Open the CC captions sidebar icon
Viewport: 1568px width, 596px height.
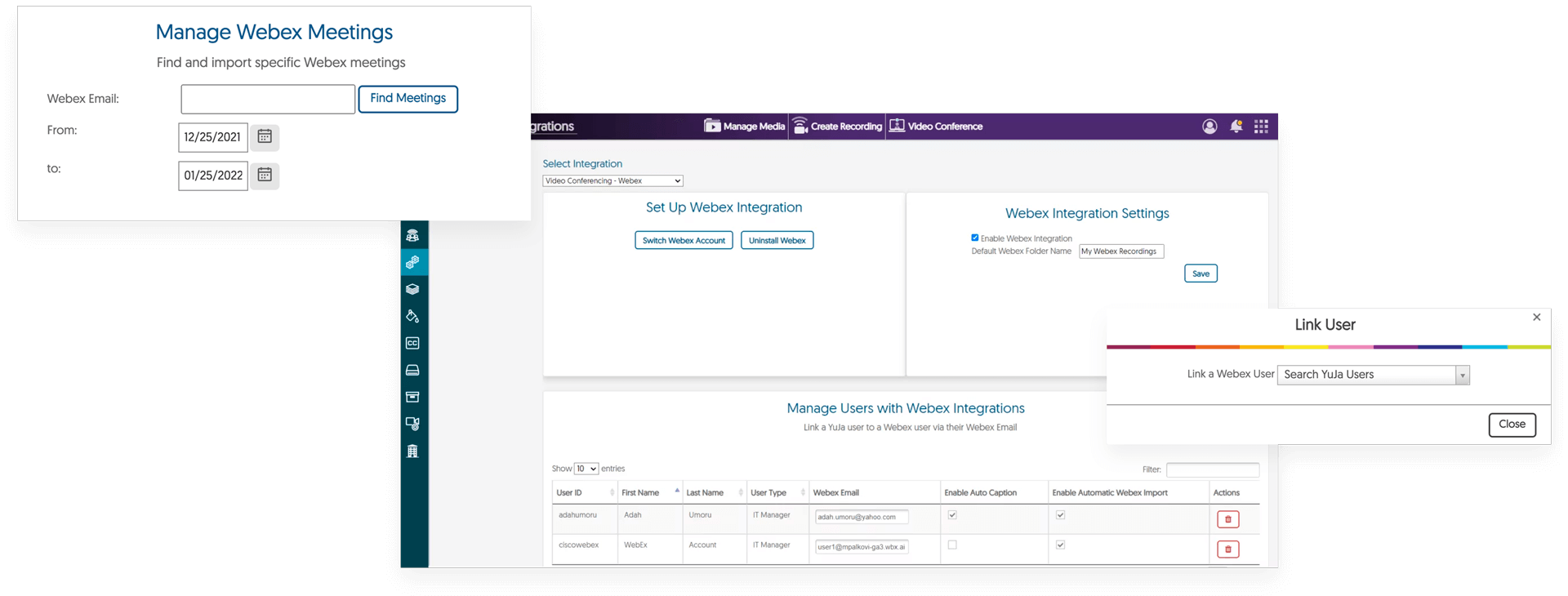(412, 343)
